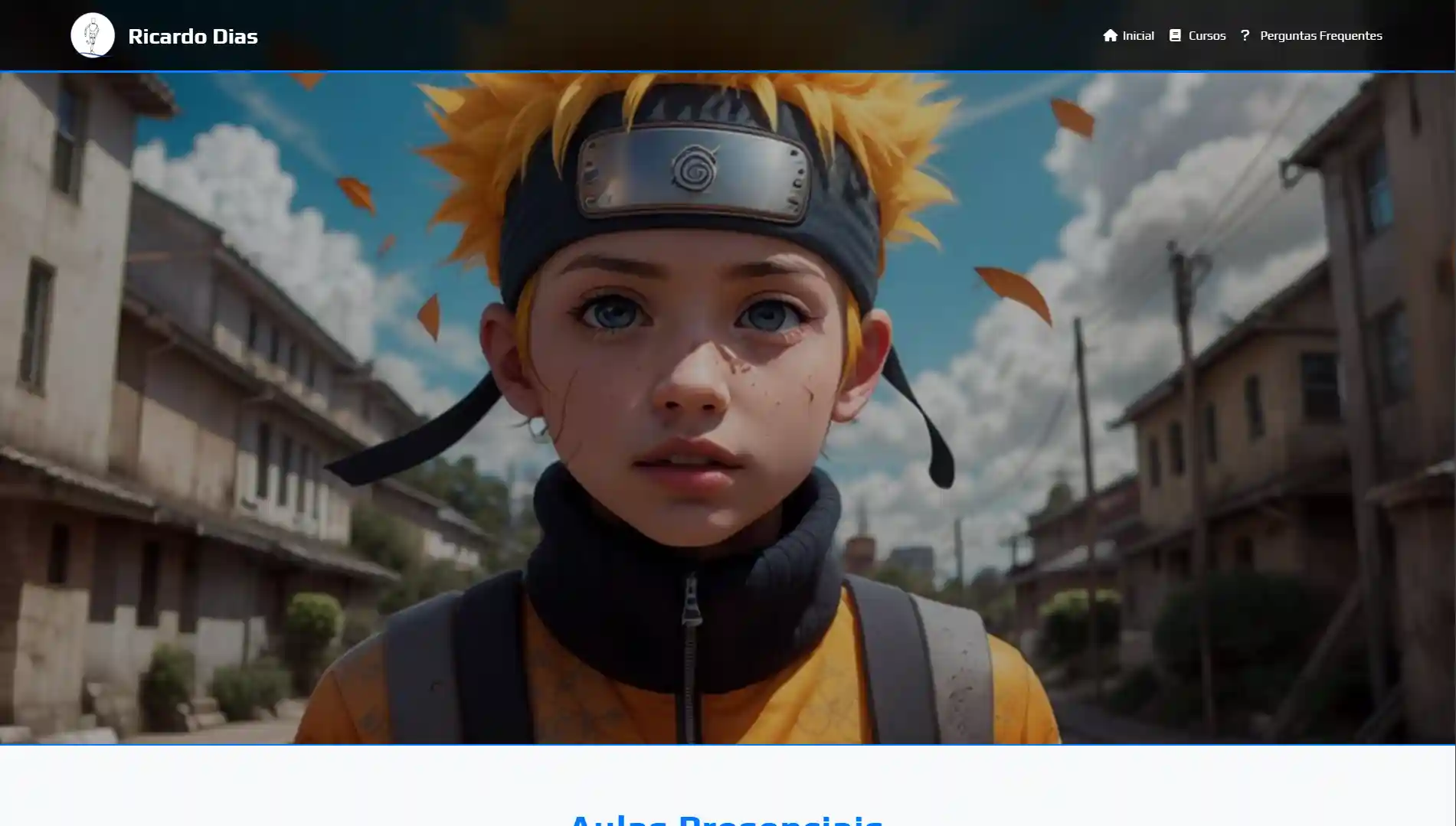Image resolution: width=1456 pixels, height=826 pixels.
Task: Click the home icon beside Inicial
Action: pyautogui.click(x=1110, y=35)
